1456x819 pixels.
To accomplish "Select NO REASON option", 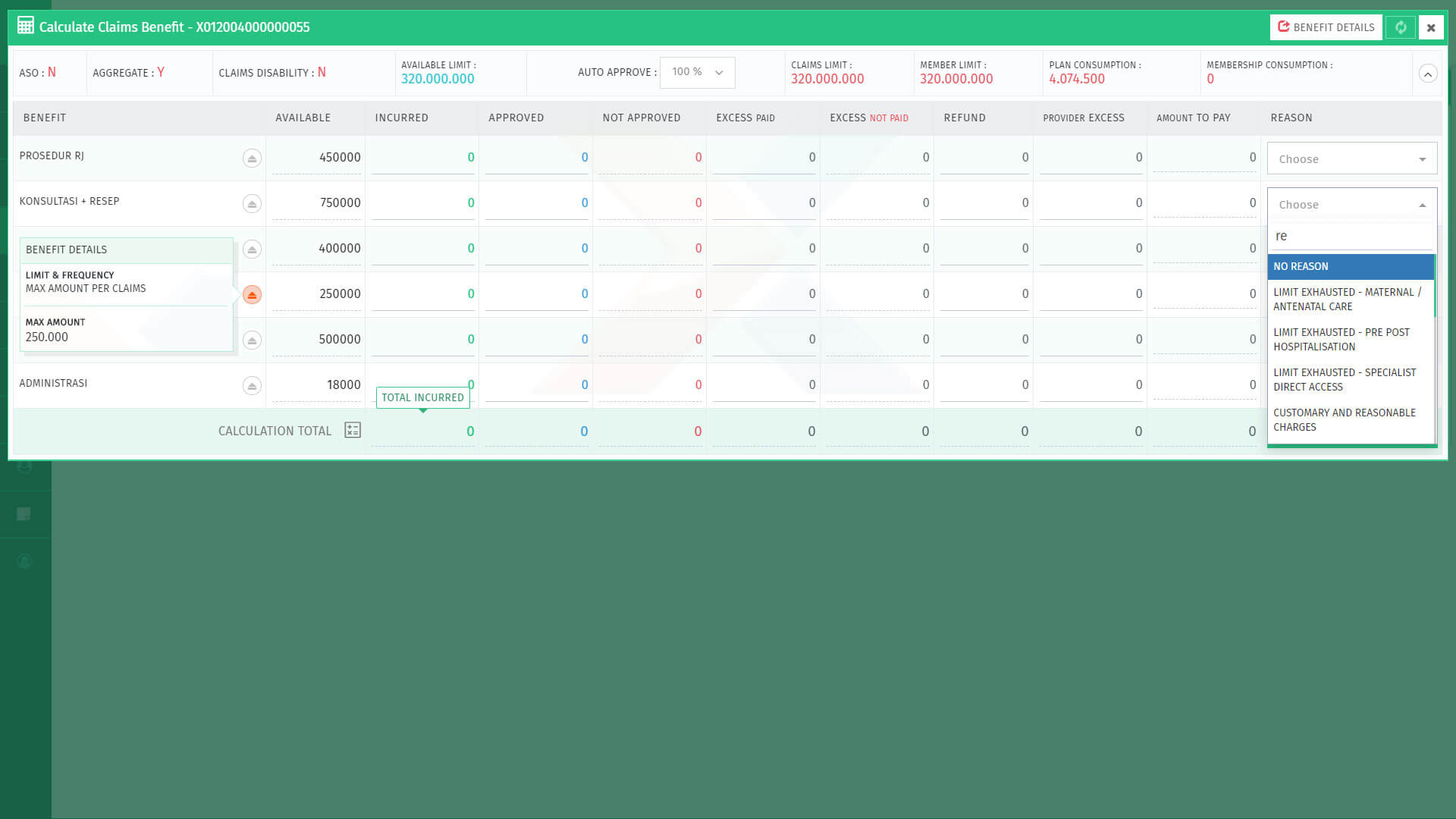I will point(1351,267).
